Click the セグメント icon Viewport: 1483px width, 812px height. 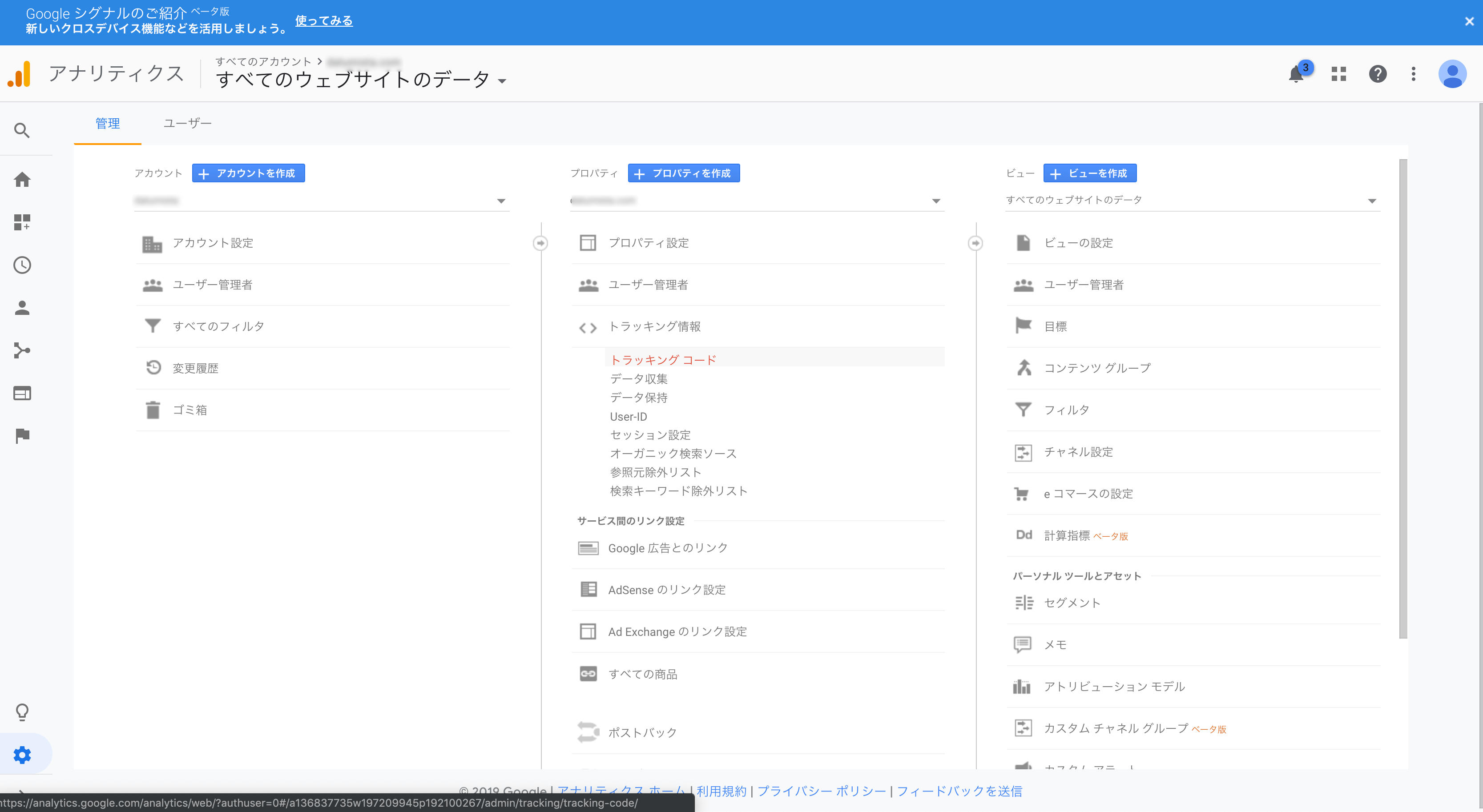pos(1024,603)
